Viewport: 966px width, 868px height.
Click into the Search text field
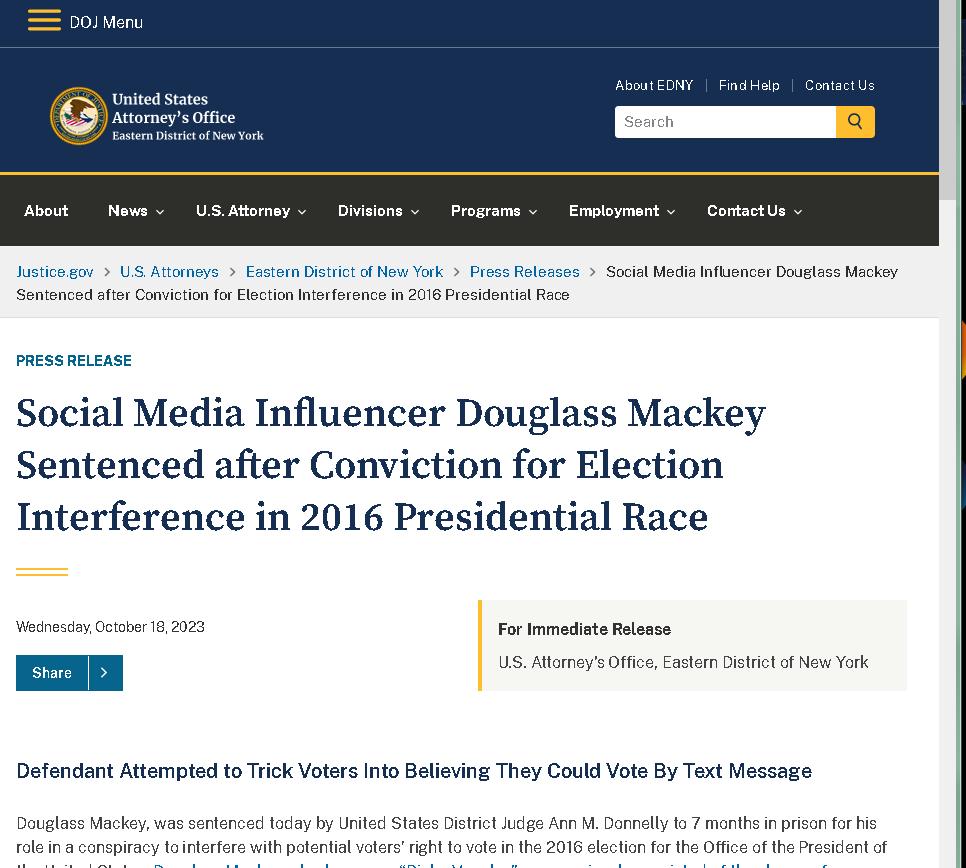pos(725,122)
